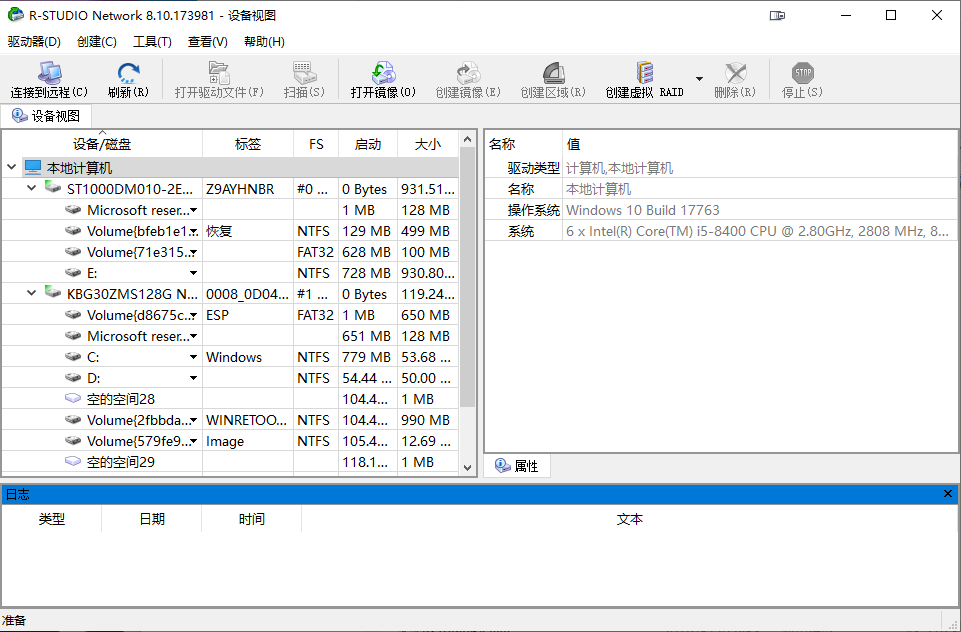Open dropdown on Volume{579fe9 row
The height and width of the screenshot is (632, 961).
pyautogui.click(x=194, y=441)
